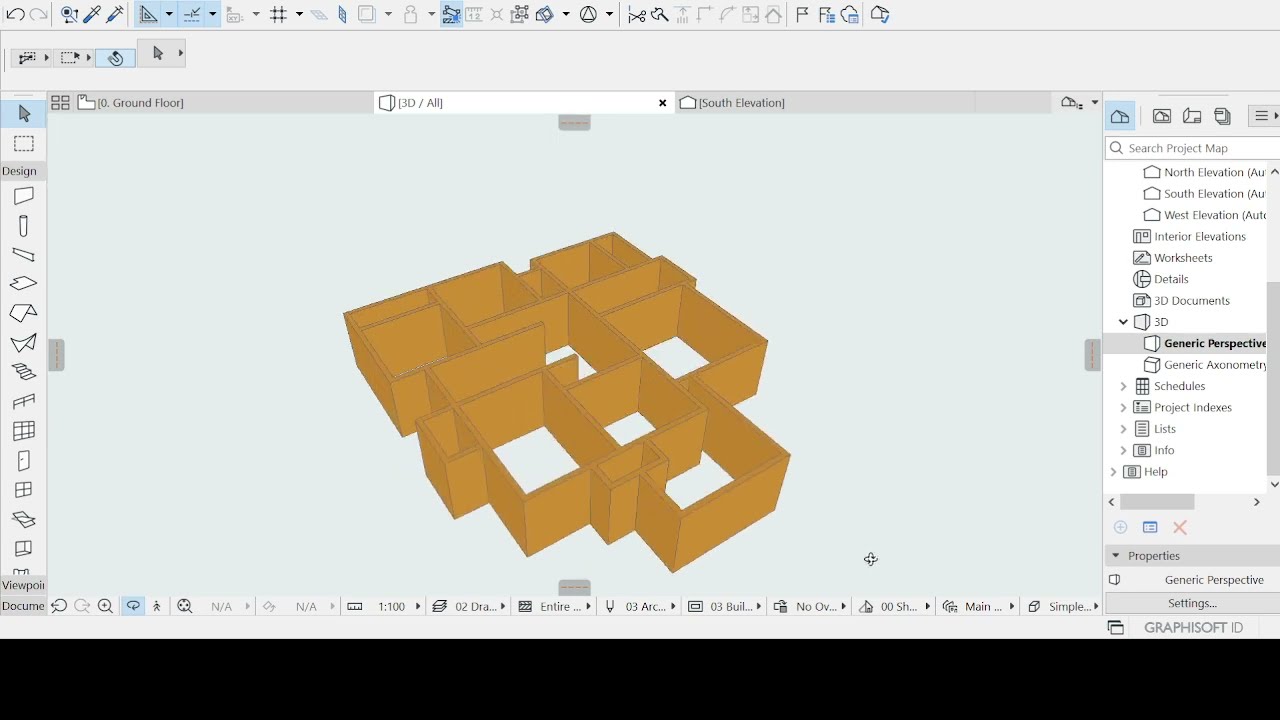Click the Zoom in magnifier icon
Viewport: 1280px width, 720px height.
(105, 606)
